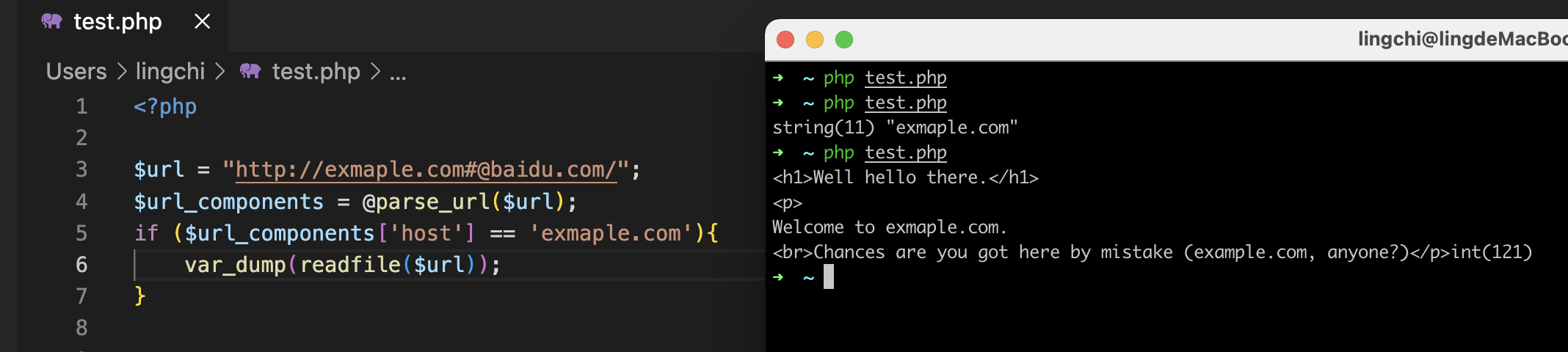Click line number 3 in gutter
Image resolution: width=1568 pixels, height=352 pixels.
click(81, 169)
